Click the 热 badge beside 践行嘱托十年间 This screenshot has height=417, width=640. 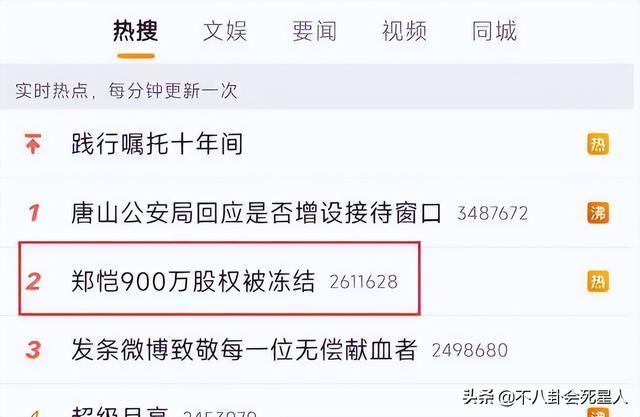pyautogui.click(x=598, y=144)
